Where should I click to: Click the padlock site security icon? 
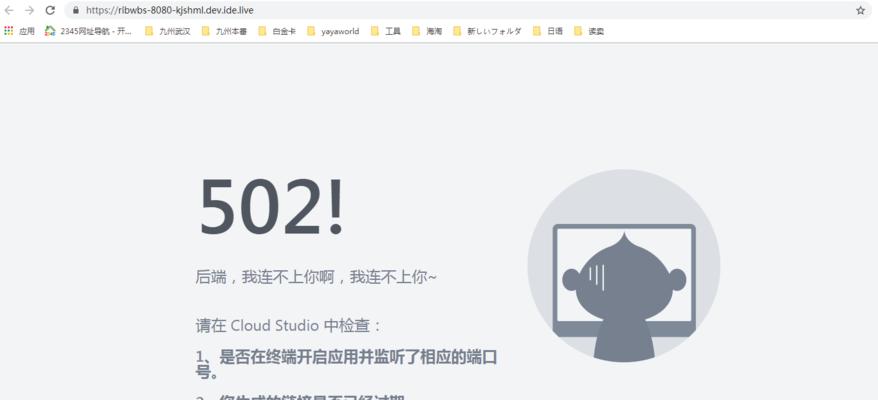click(76, 10)
